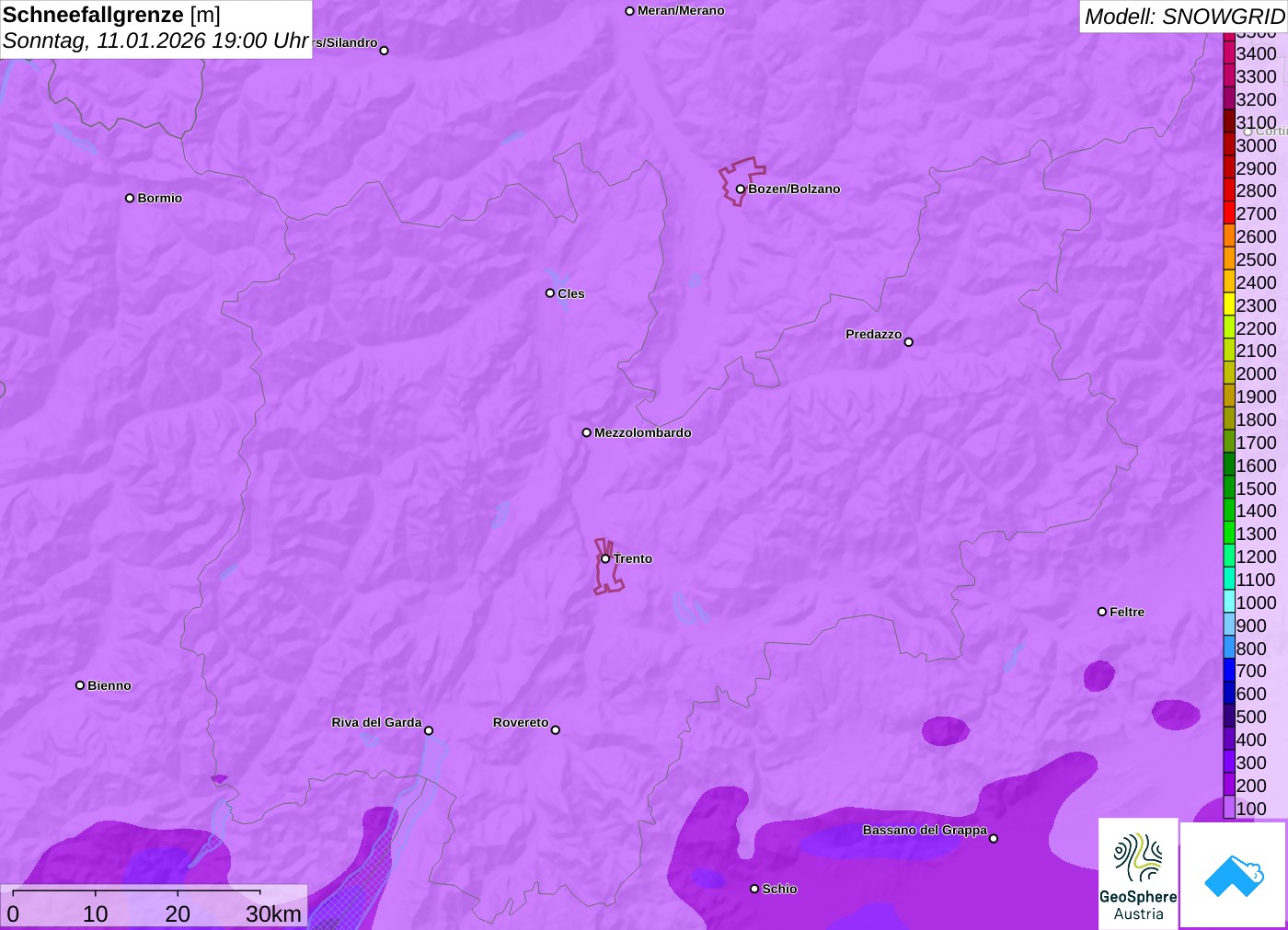
Task: Click the 2700 m red legend swatch
Action: pos(1229,213)
